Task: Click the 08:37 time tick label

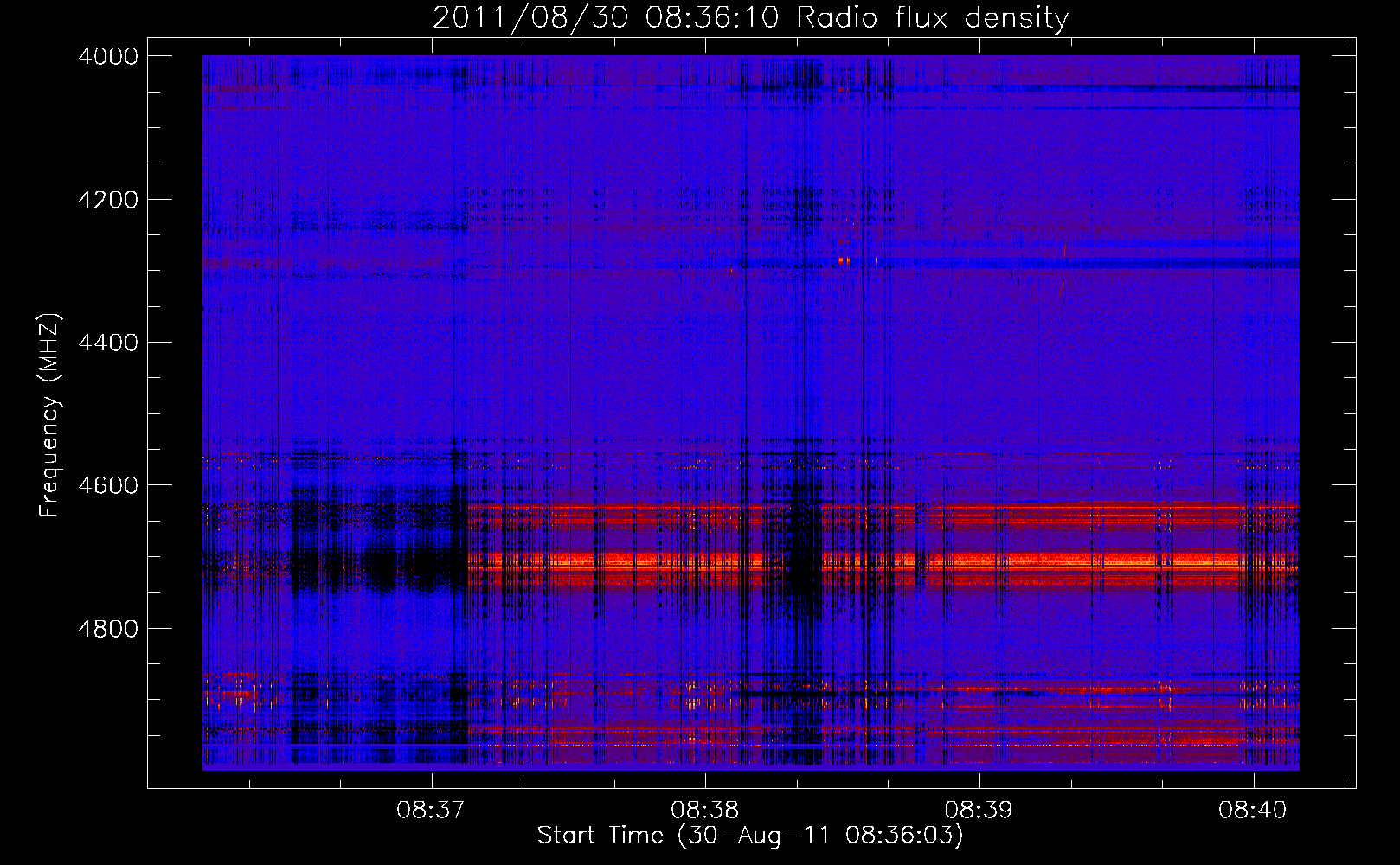Action: (431, 810)
